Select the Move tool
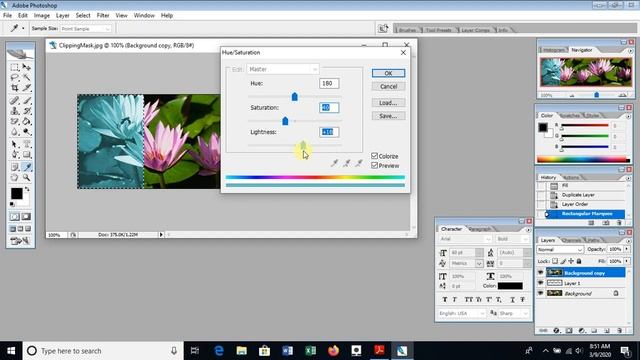 [27, 67]
